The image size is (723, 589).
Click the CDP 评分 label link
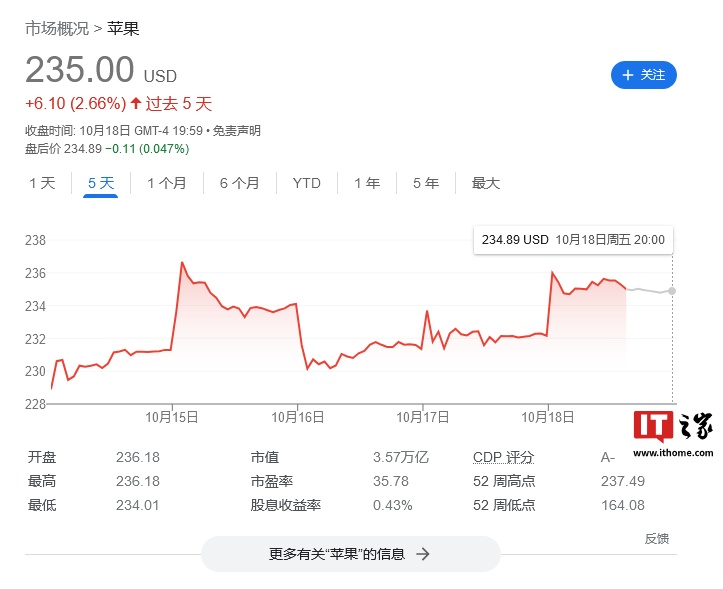(x=503, y=457)
